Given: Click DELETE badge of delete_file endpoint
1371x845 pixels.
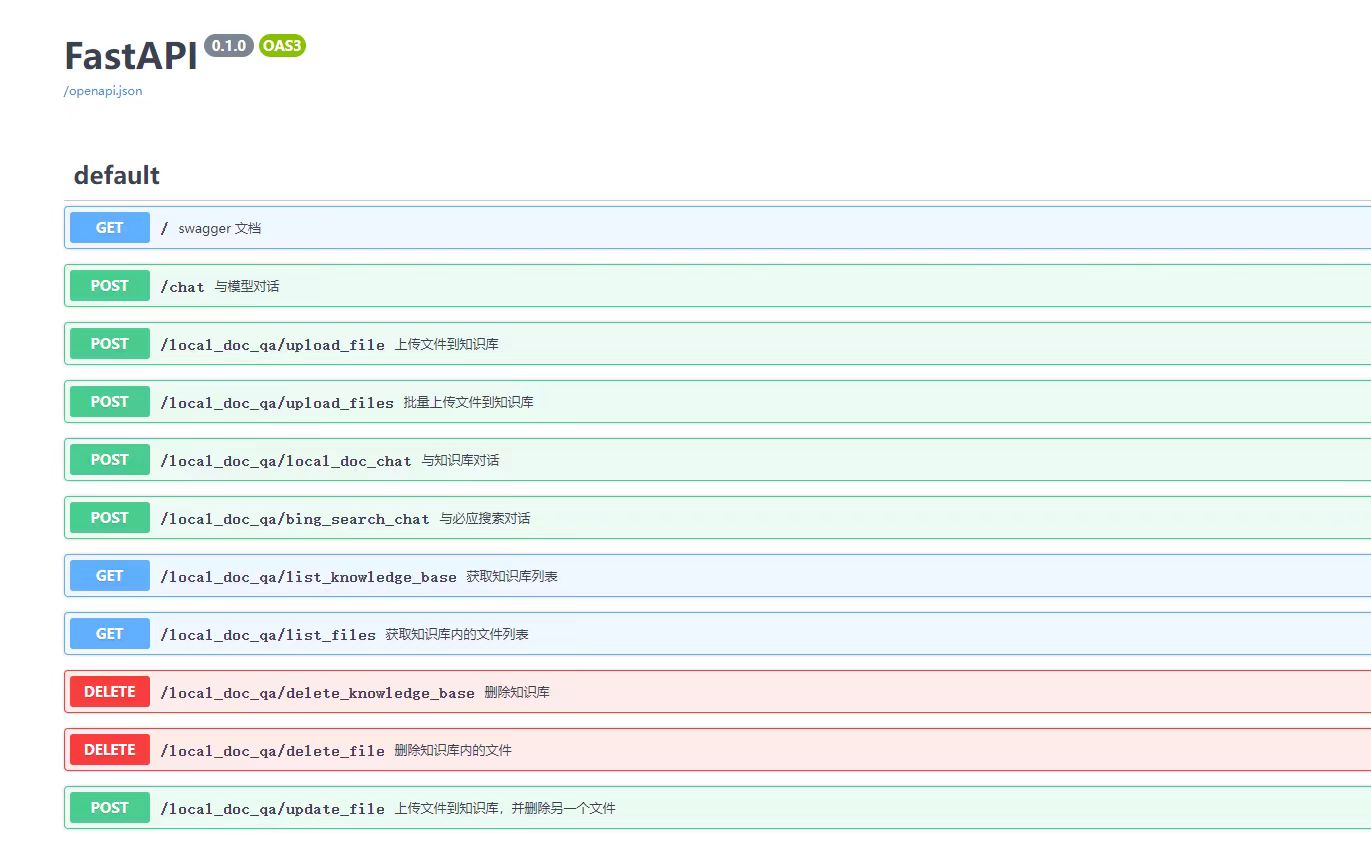Looking at the screenshot, I should [110, 750].
